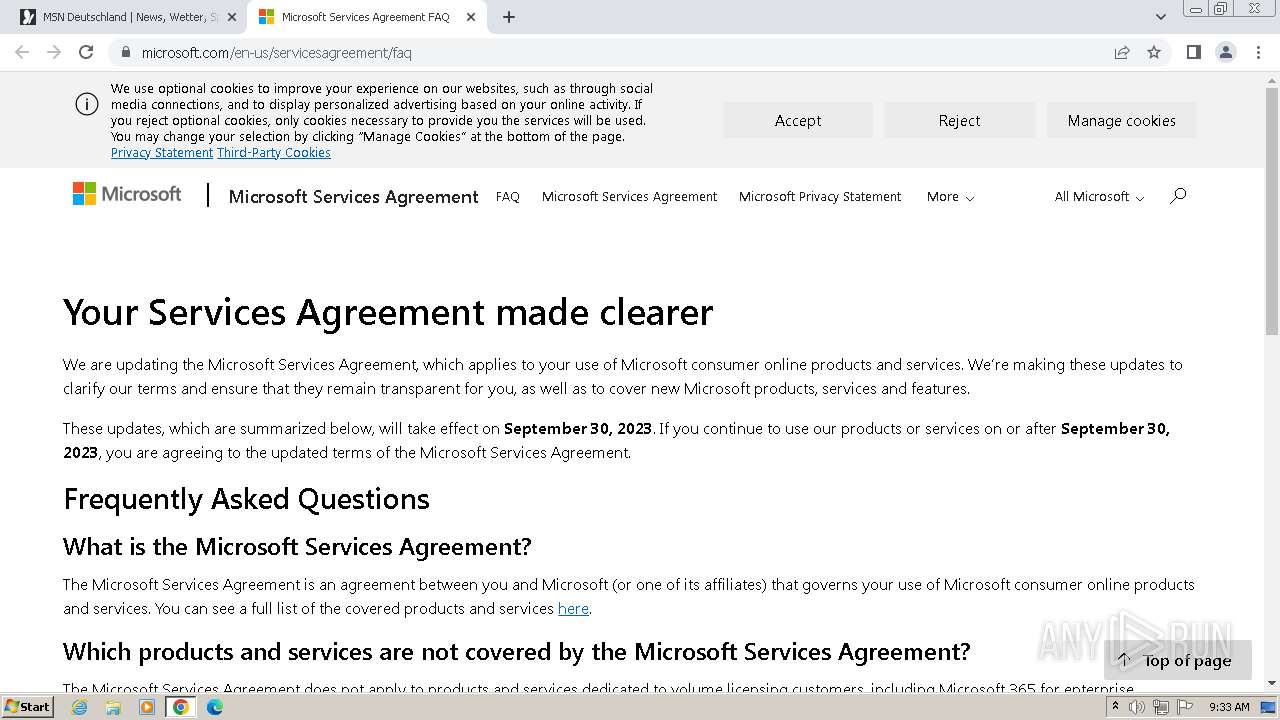Open the FAQ nav item

[508, 197]
